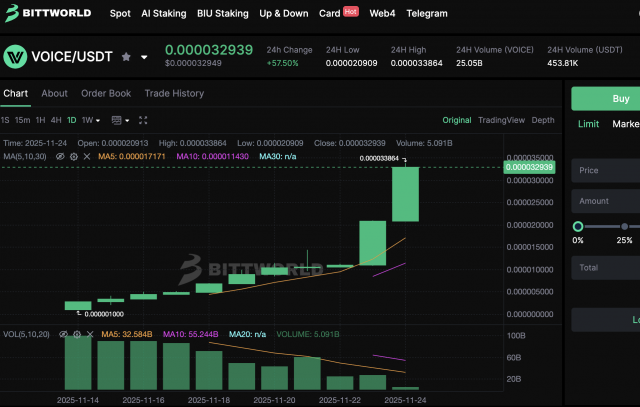The width and height of the screenshot is (640, 407).
Task: Open VOL indicator settings gear
Action: click(x=76, y=333)
